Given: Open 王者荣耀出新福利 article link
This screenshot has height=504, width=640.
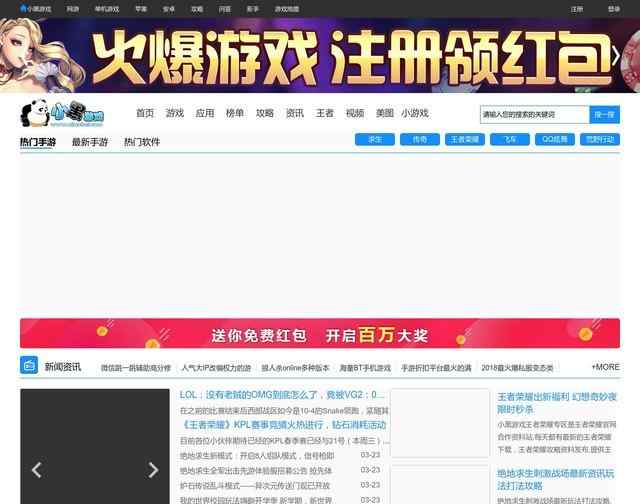Looking at the screenshot, I should point(557,403).
